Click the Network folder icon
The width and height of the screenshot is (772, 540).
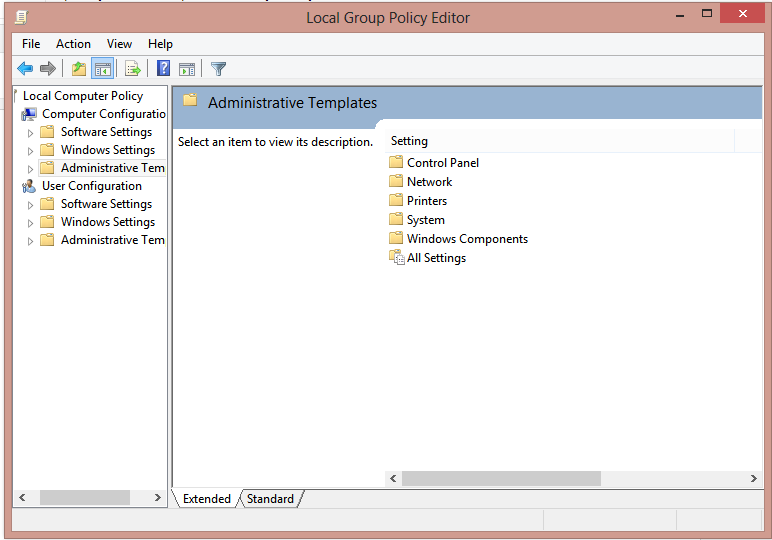[x=396, y=181]
